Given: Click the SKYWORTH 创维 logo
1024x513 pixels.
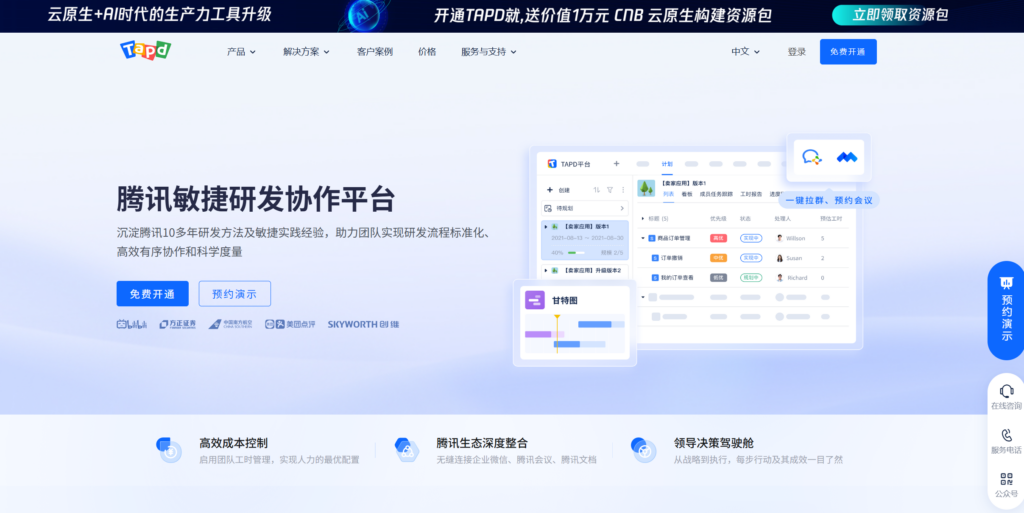Looking at the screenshot, I should pyautogui.click(x=363, y=324).
